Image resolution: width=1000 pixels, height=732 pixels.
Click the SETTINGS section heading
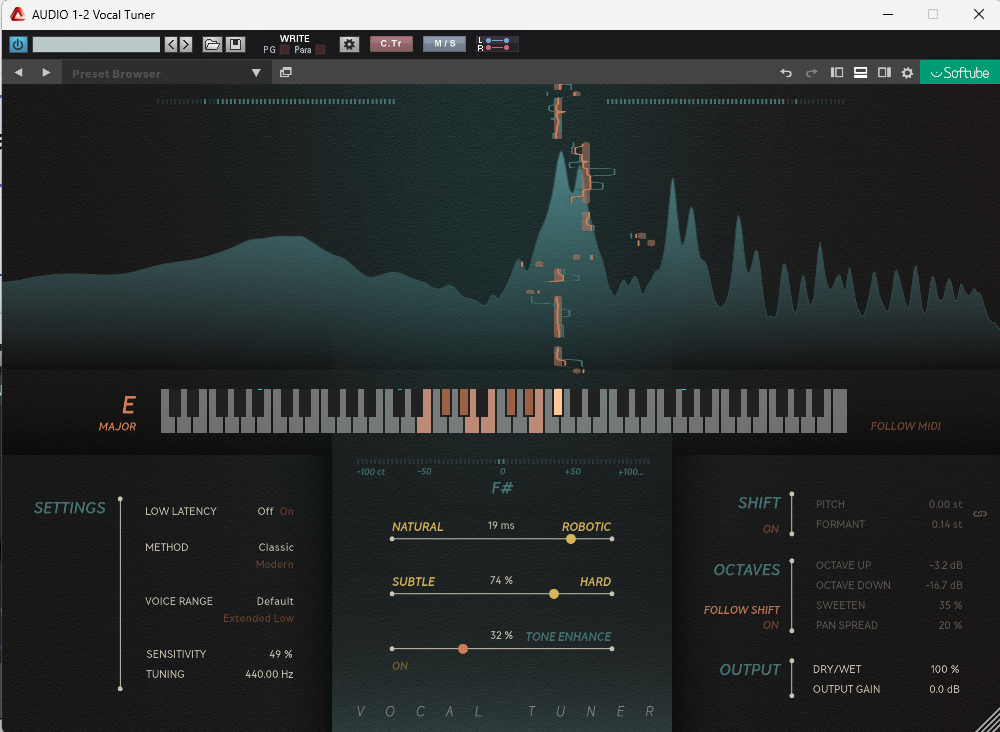coord(70,508)
